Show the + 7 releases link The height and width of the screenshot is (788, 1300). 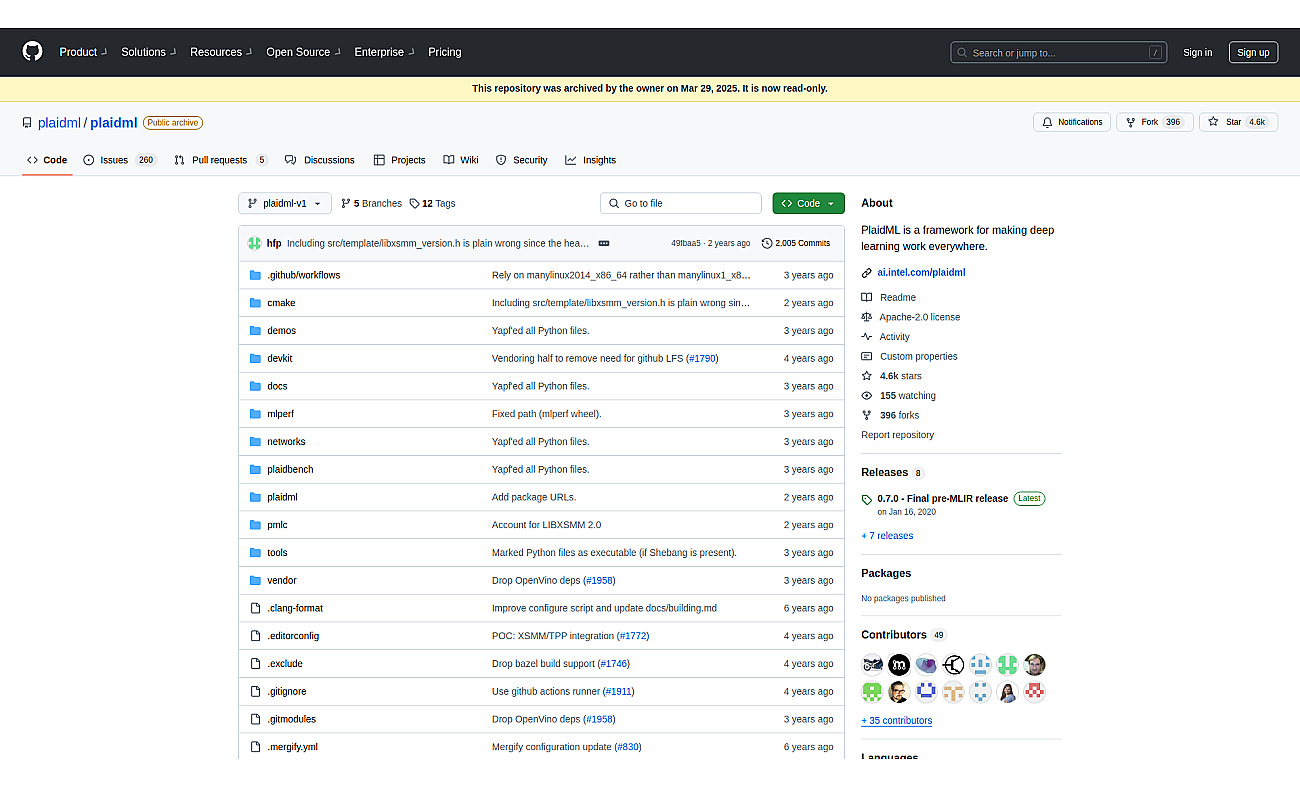coord(887,536)
